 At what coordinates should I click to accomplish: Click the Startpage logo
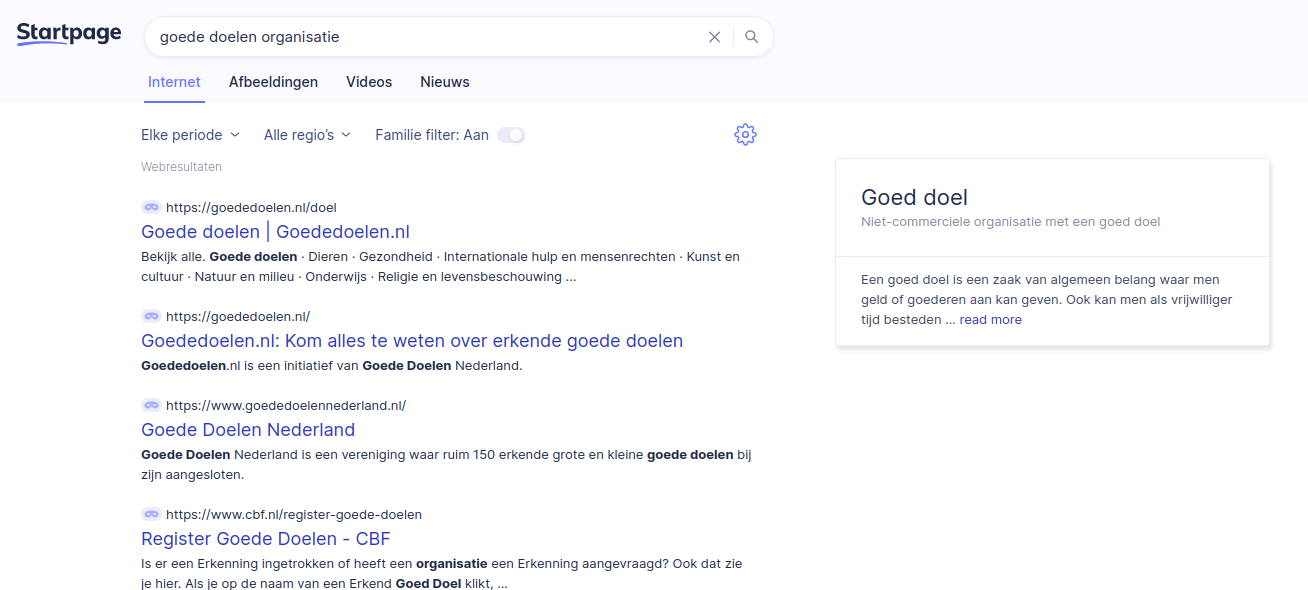click(x=69, y=35)
